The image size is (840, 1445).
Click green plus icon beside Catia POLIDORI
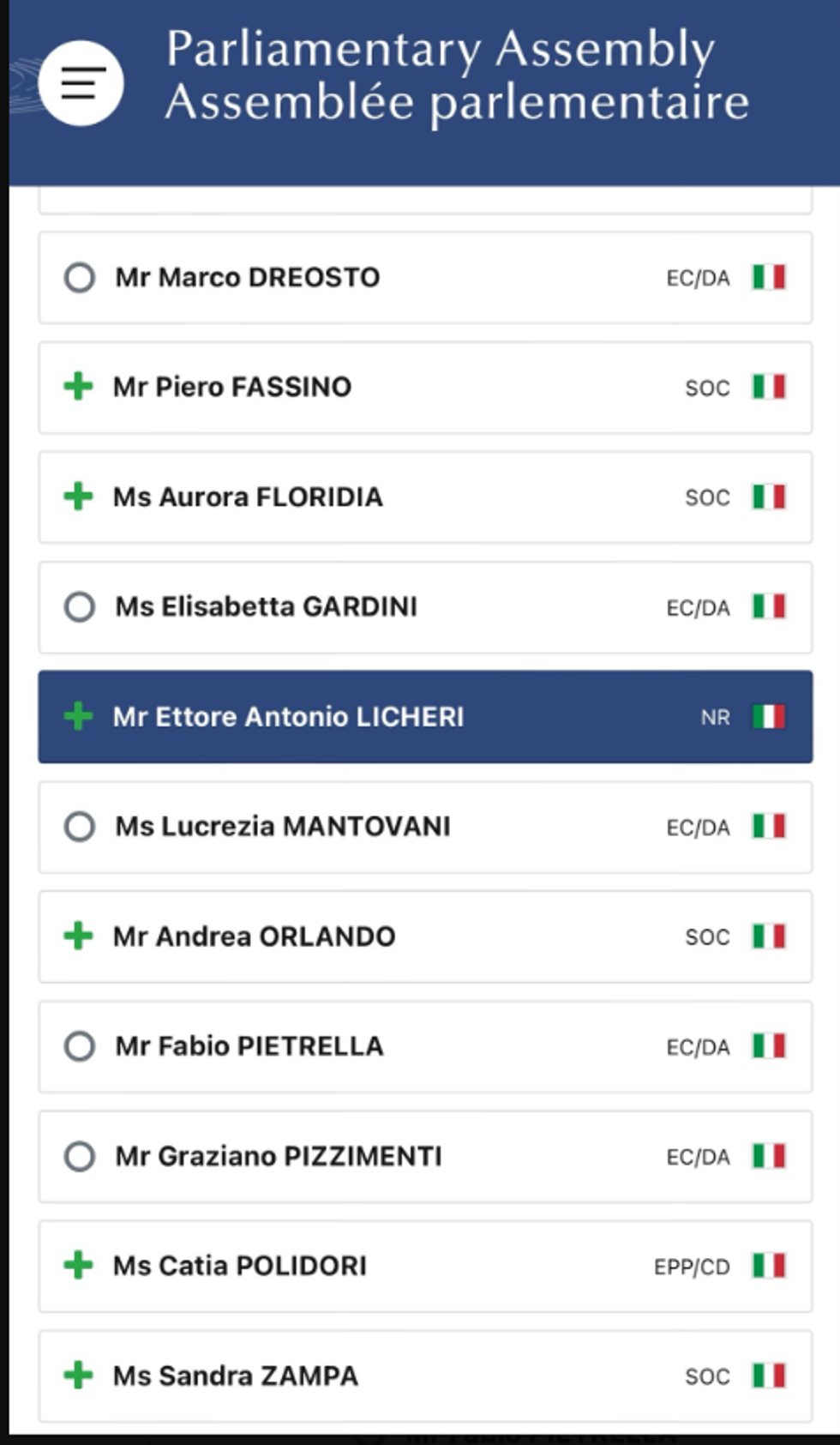pos(78,1265)
